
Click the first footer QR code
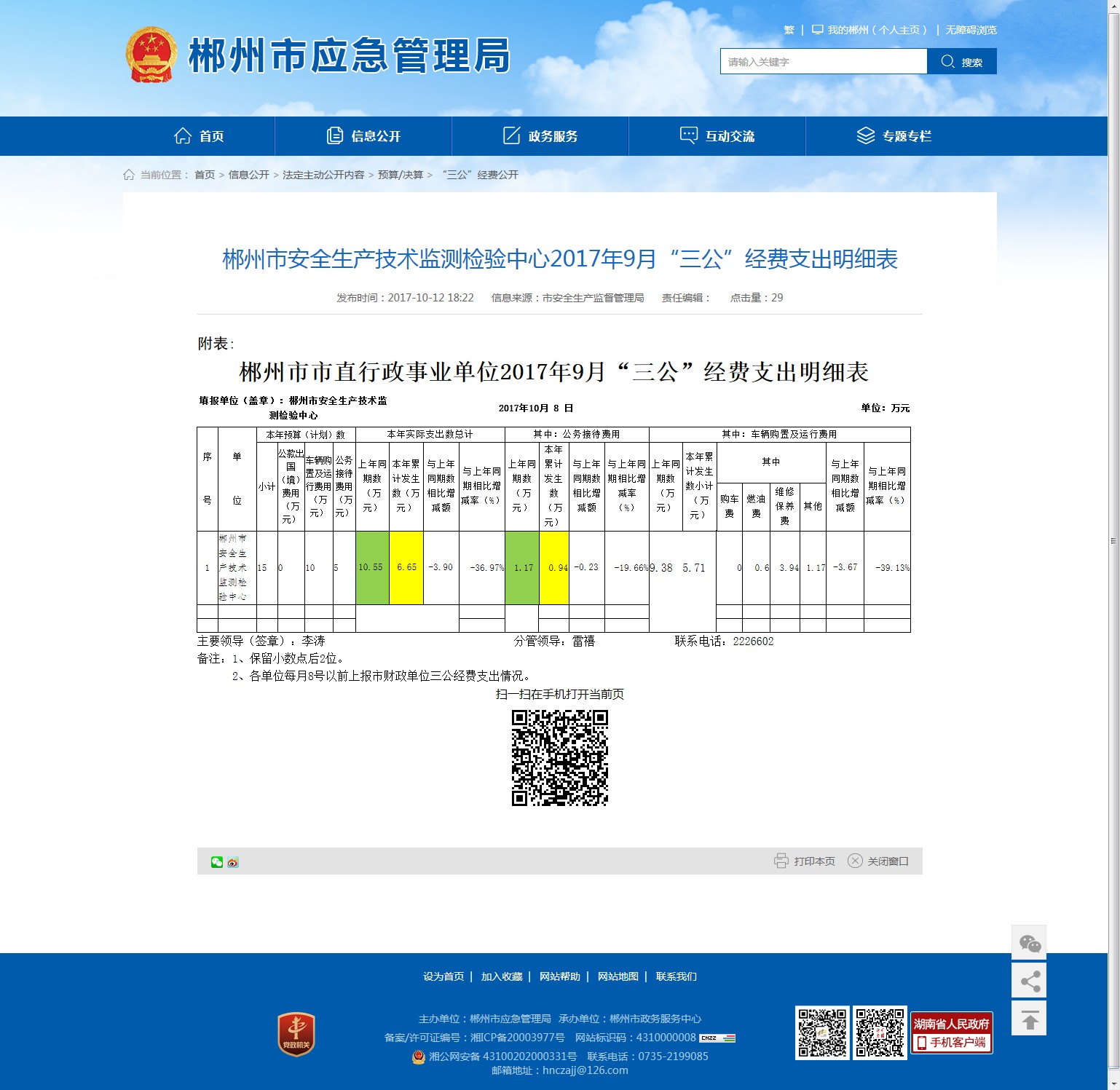tap(822, 1032)
